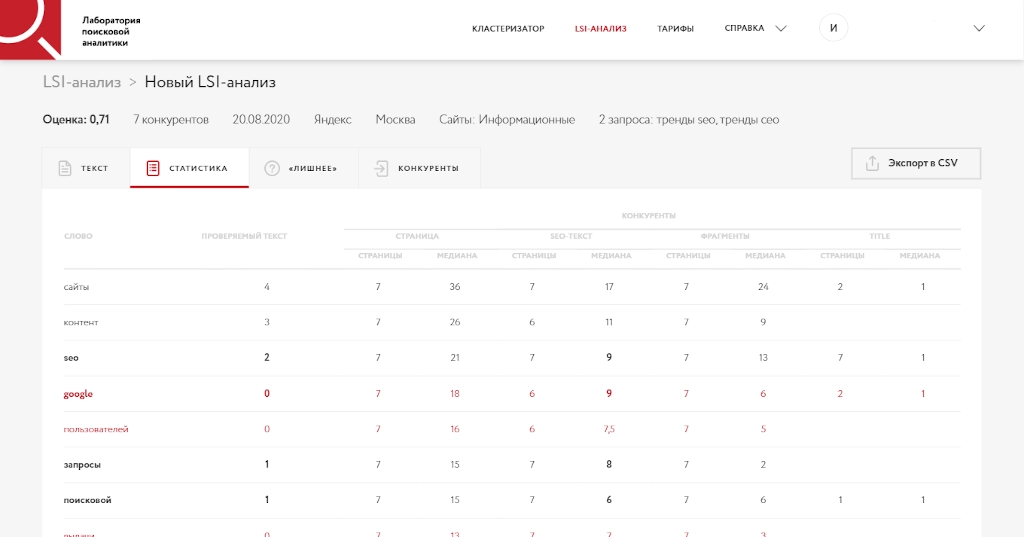1024x537 pixels.
Task: Click page median value 36 in сайты row
Action: (455, 287)
